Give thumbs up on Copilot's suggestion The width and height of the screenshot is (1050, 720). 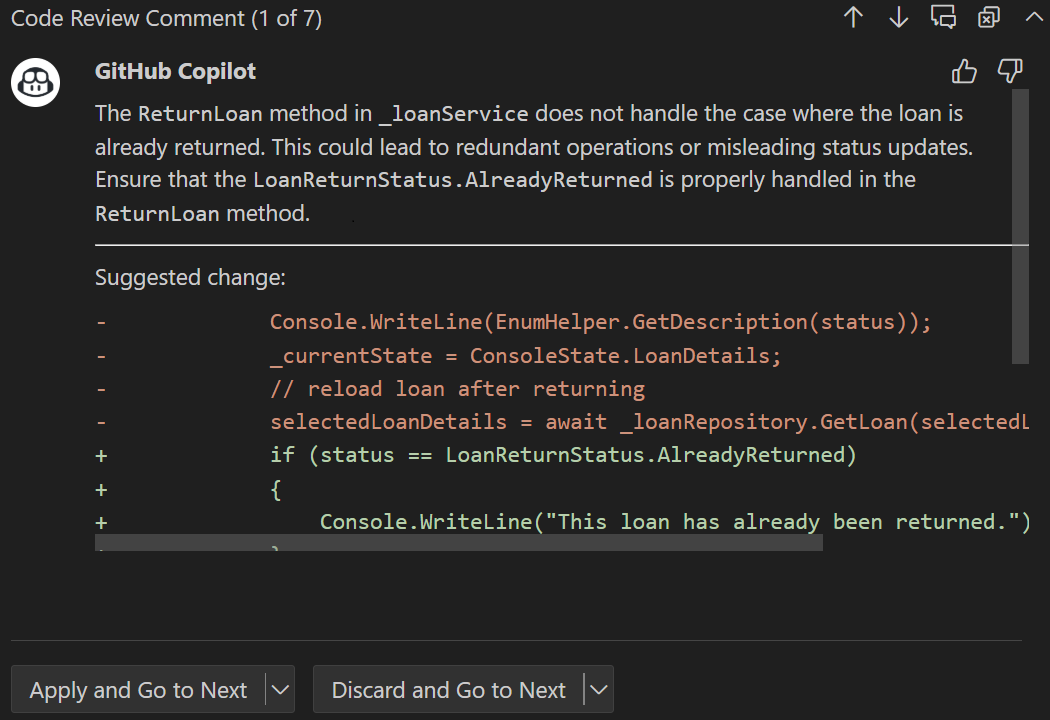(964, 71)
